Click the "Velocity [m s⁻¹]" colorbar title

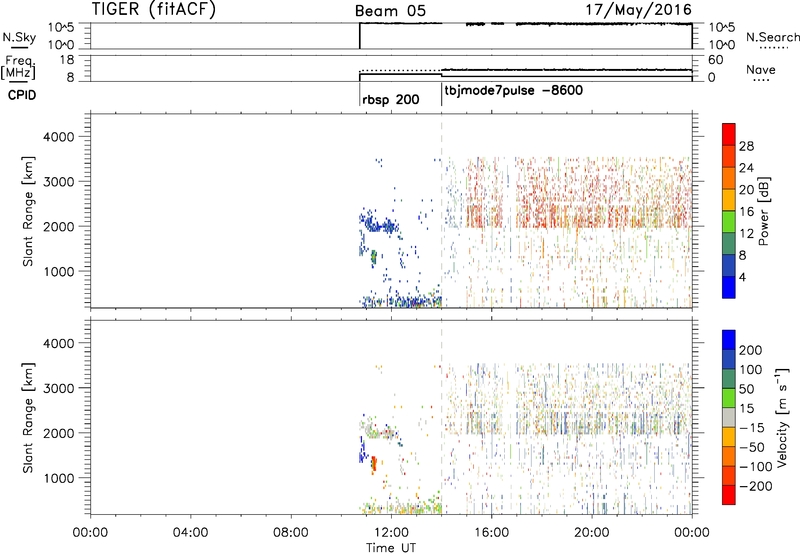782,417
